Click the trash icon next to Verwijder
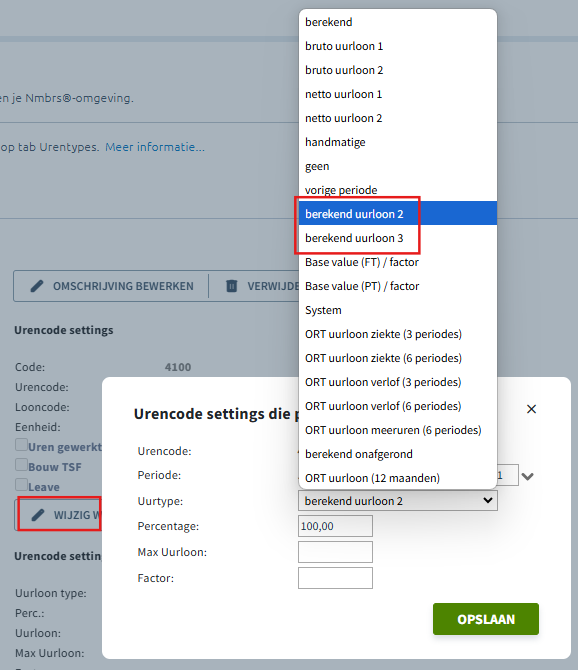The height and width of the screenshot is (670, 578). pyautogui.click(x=232, y=286)
